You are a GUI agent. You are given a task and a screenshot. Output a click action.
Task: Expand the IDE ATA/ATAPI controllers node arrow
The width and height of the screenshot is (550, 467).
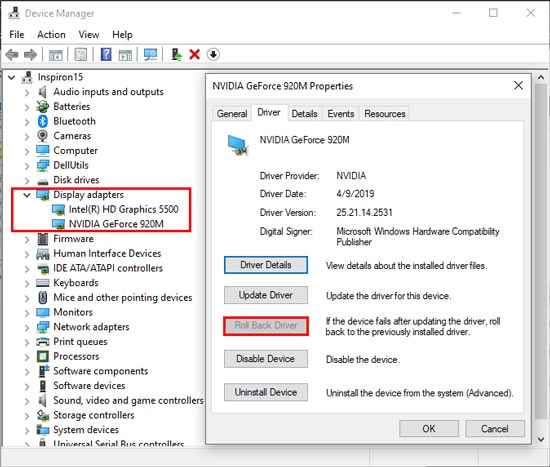point(27,269)
